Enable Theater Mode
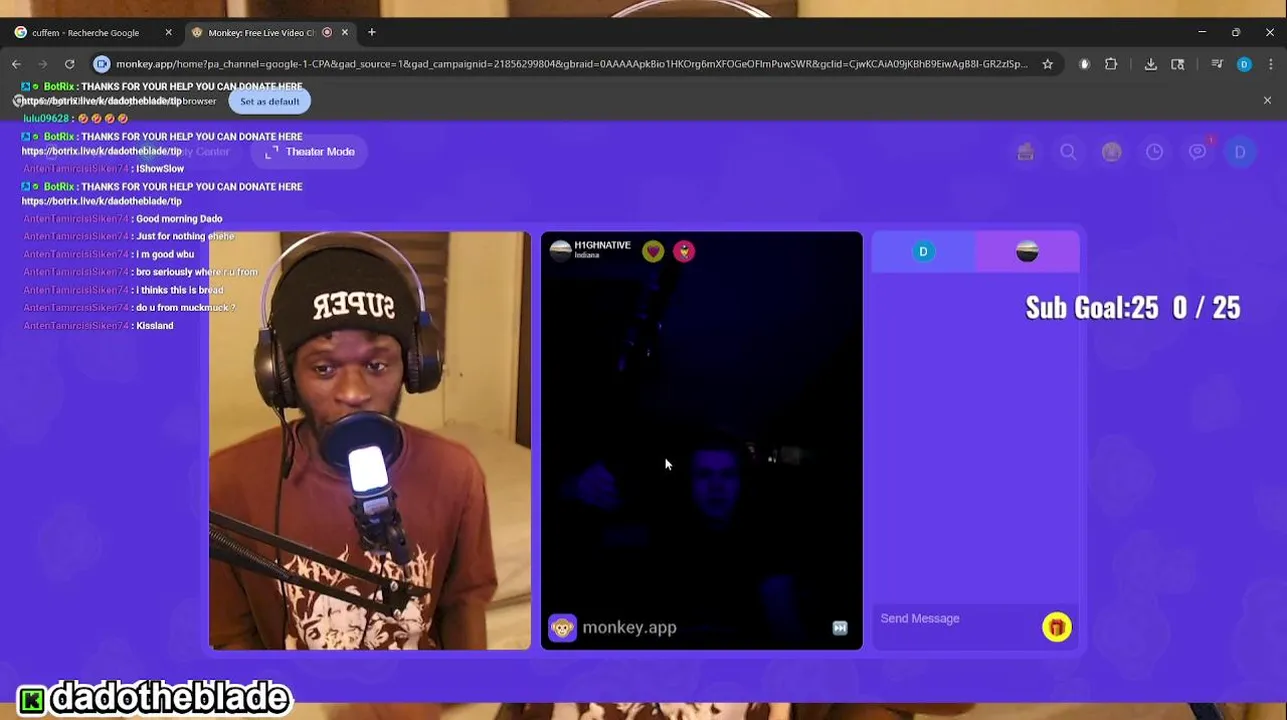 pyautogui.click(x=310, y=152)
